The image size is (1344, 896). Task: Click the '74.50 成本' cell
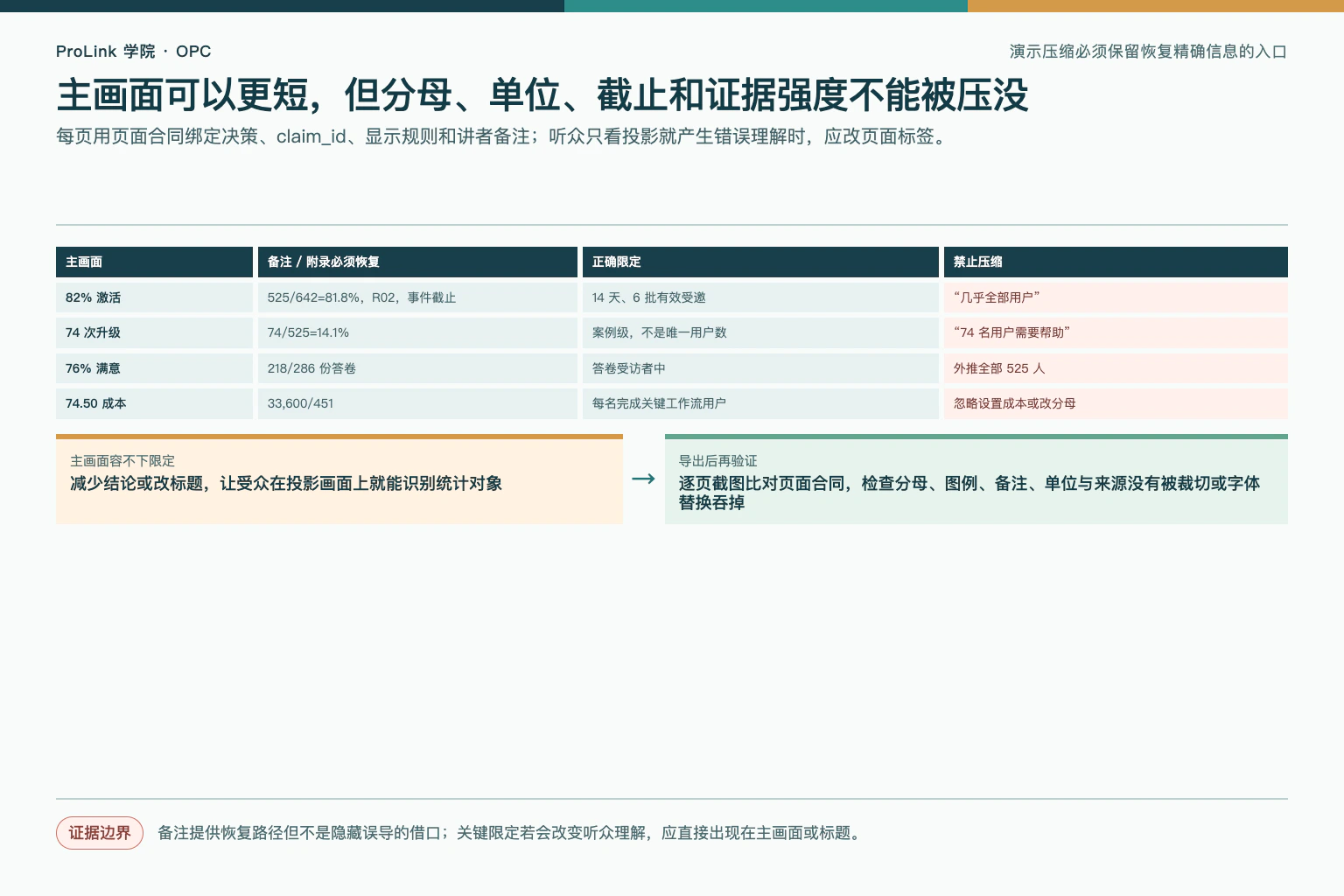(x=154, y=403)
